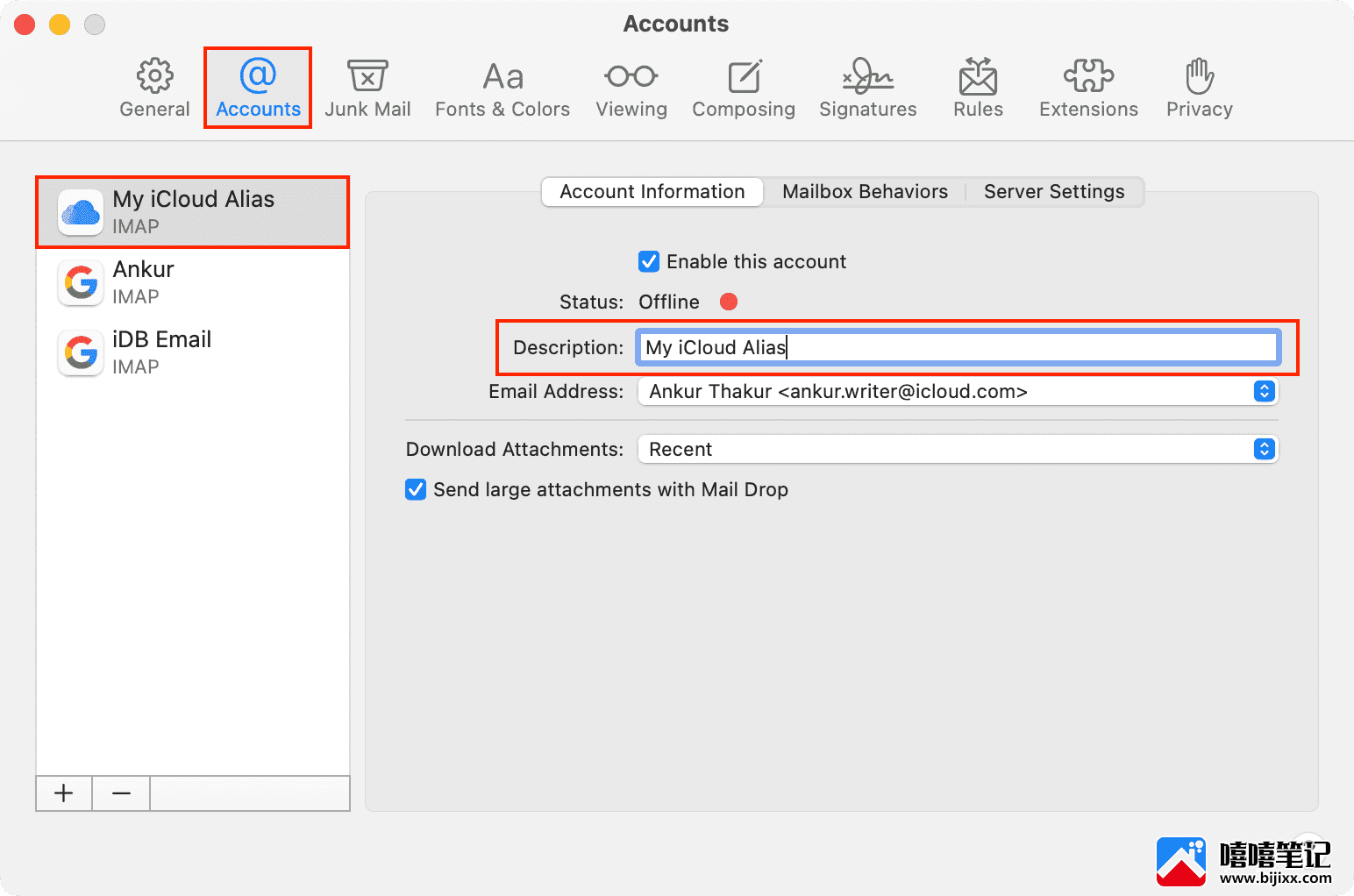Select the Ankur Google account
1354x896 pixels.
193,282
